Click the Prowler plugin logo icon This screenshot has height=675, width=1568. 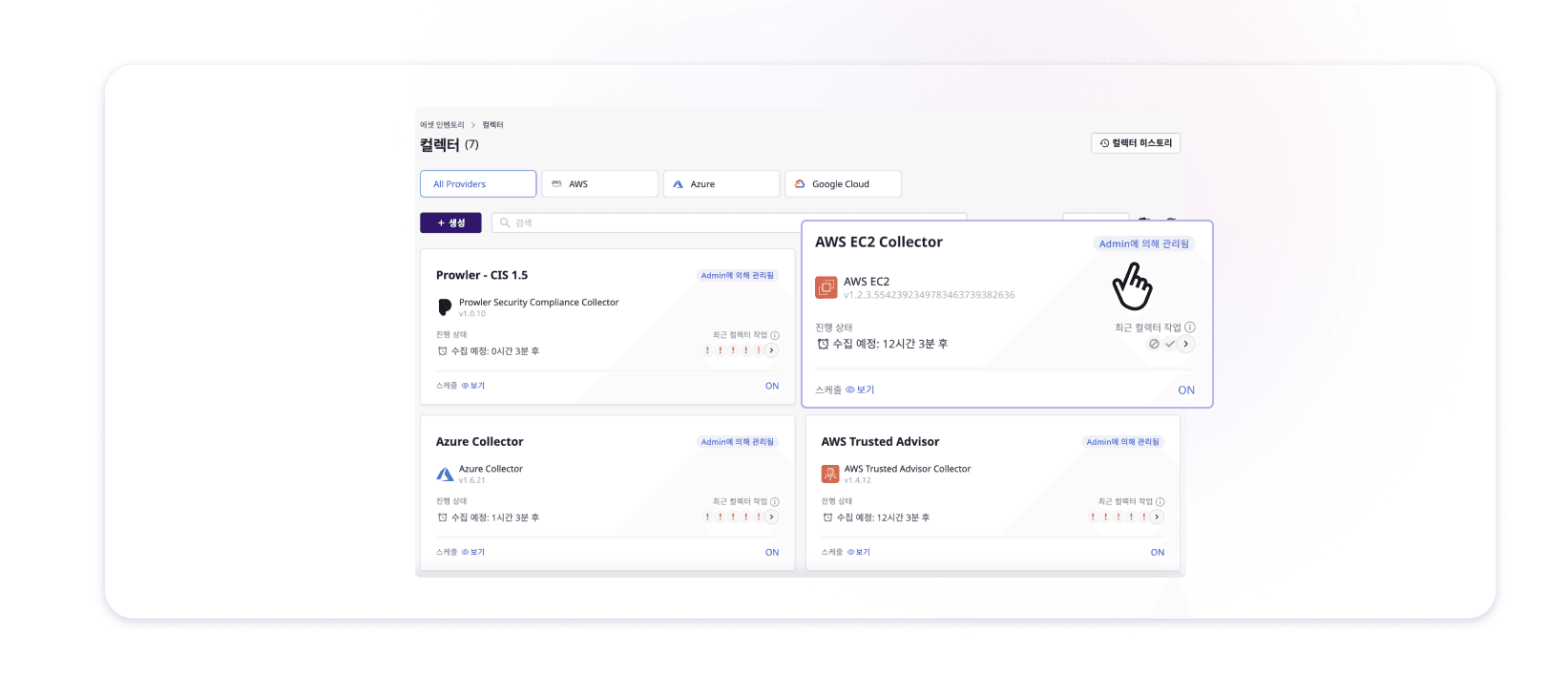point(445,306)
